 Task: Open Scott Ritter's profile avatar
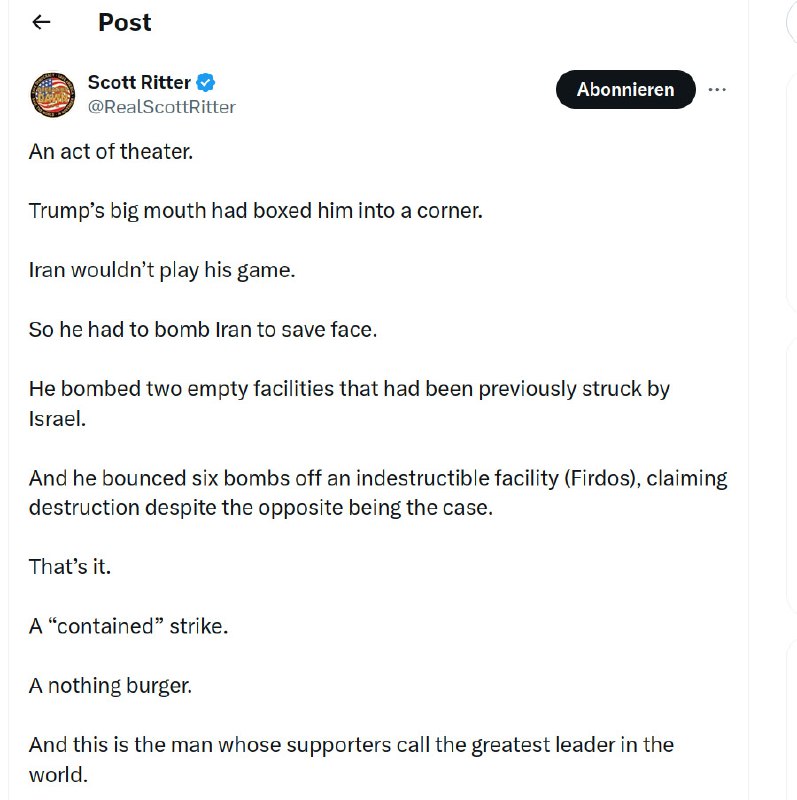coord(54,95)
